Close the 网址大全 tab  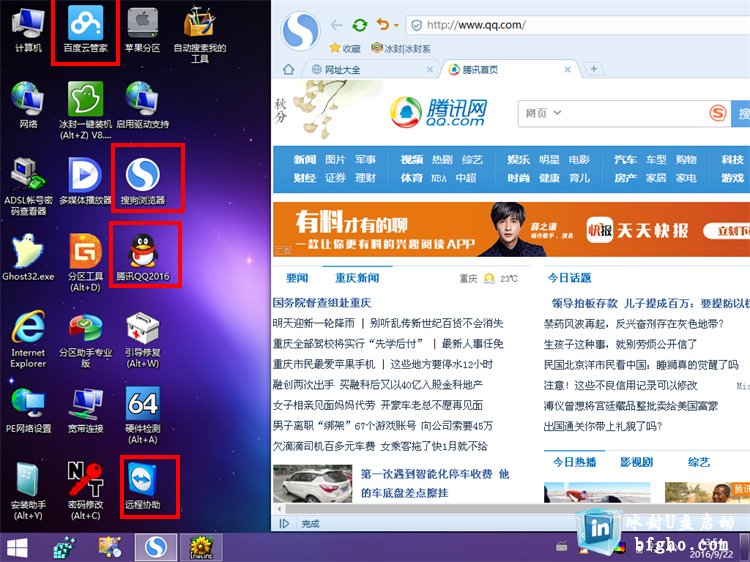[430, 69]
